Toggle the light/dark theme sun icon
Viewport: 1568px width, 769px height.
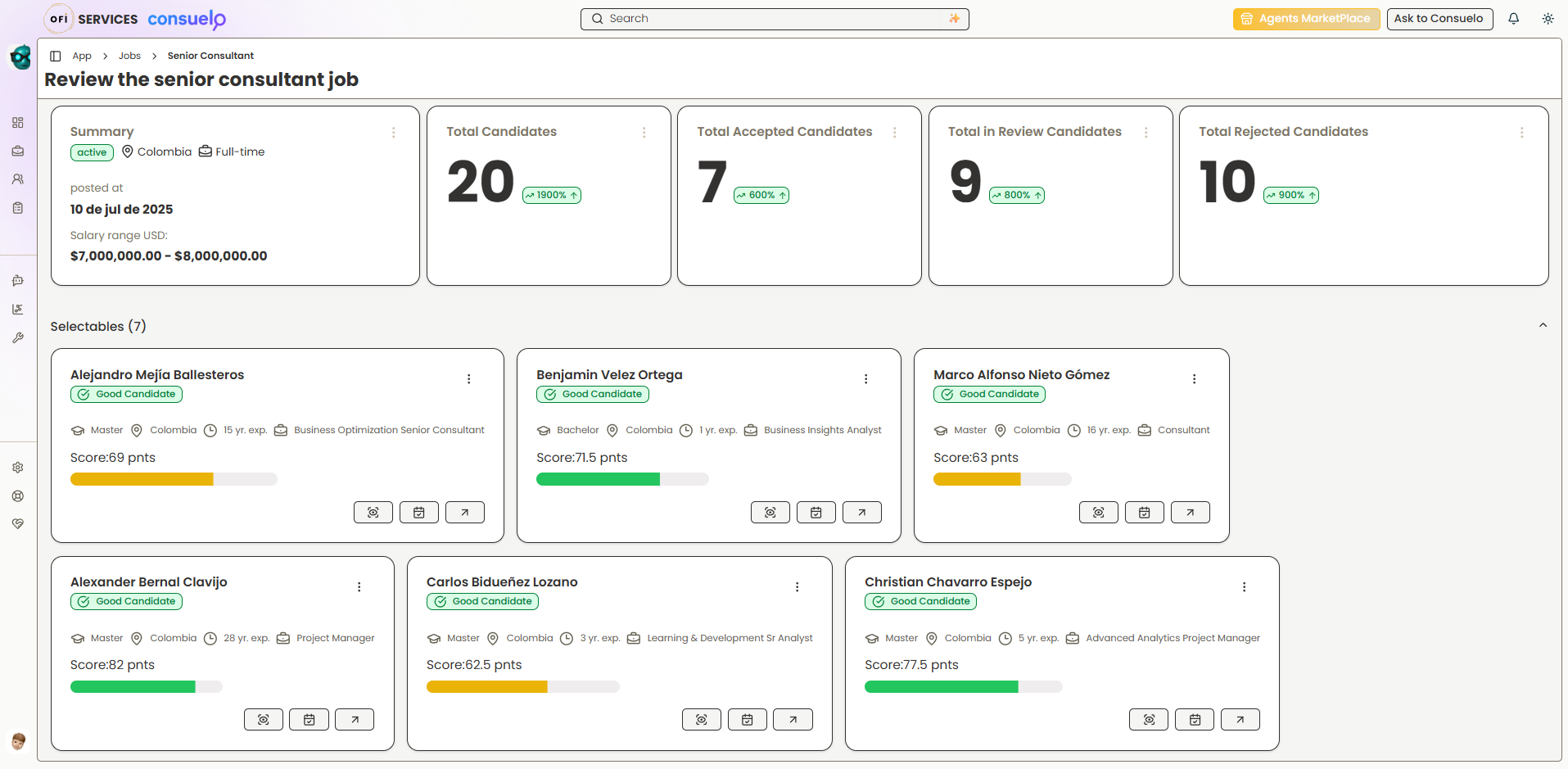[x=1548, y=19]
